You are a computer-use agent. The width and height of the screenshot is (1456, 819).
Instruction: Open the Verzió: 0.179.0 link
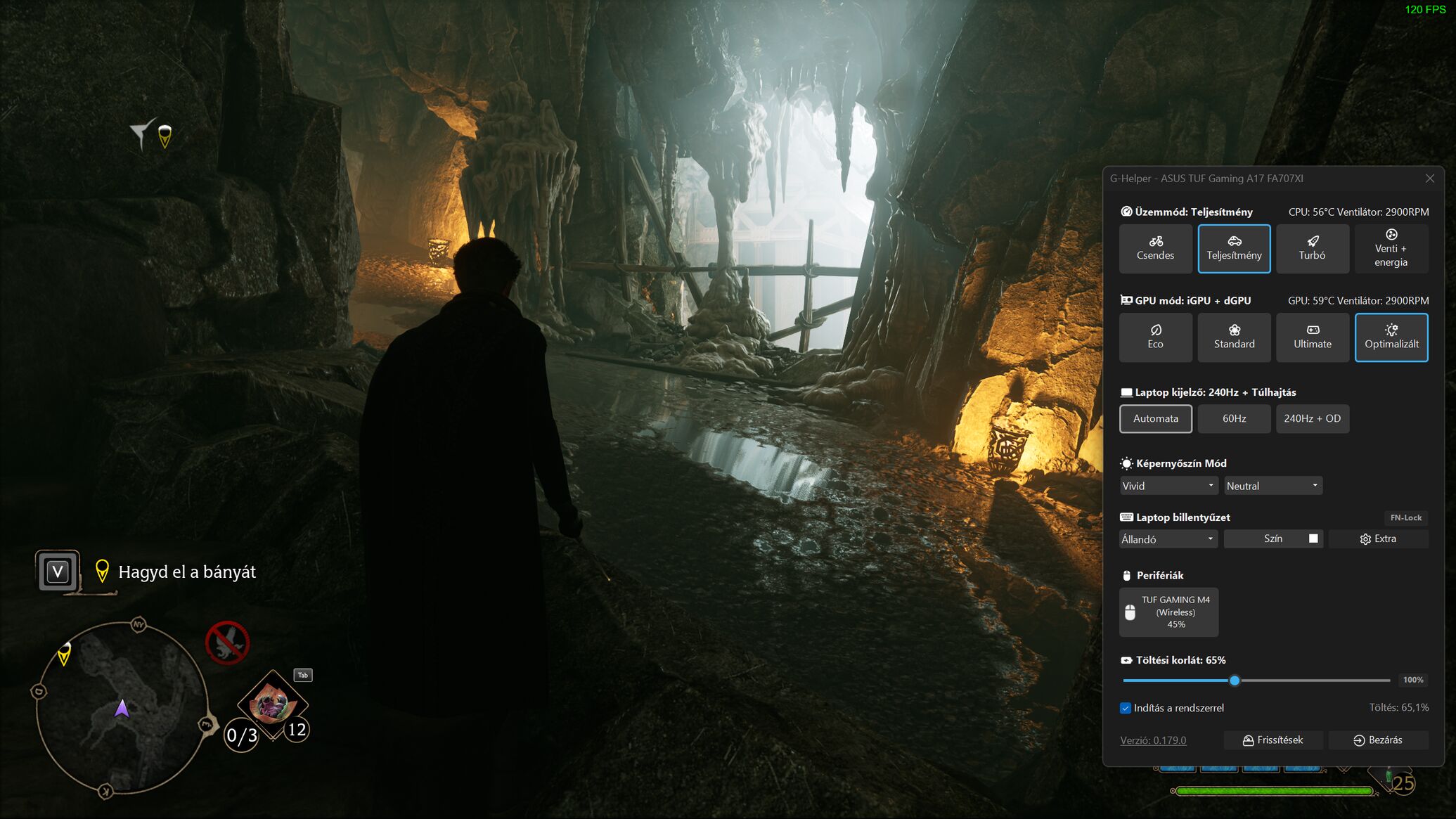1153,740
